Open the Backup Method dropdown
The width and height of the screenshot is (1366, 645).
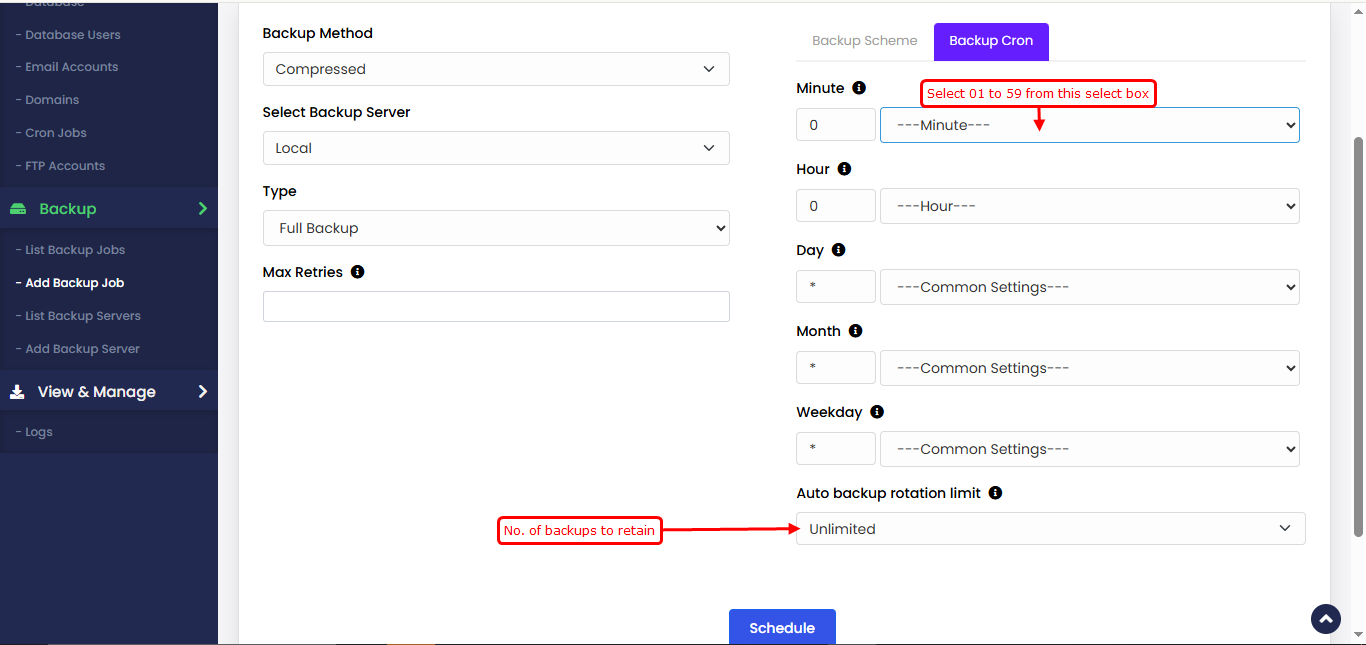click(496, 69)
